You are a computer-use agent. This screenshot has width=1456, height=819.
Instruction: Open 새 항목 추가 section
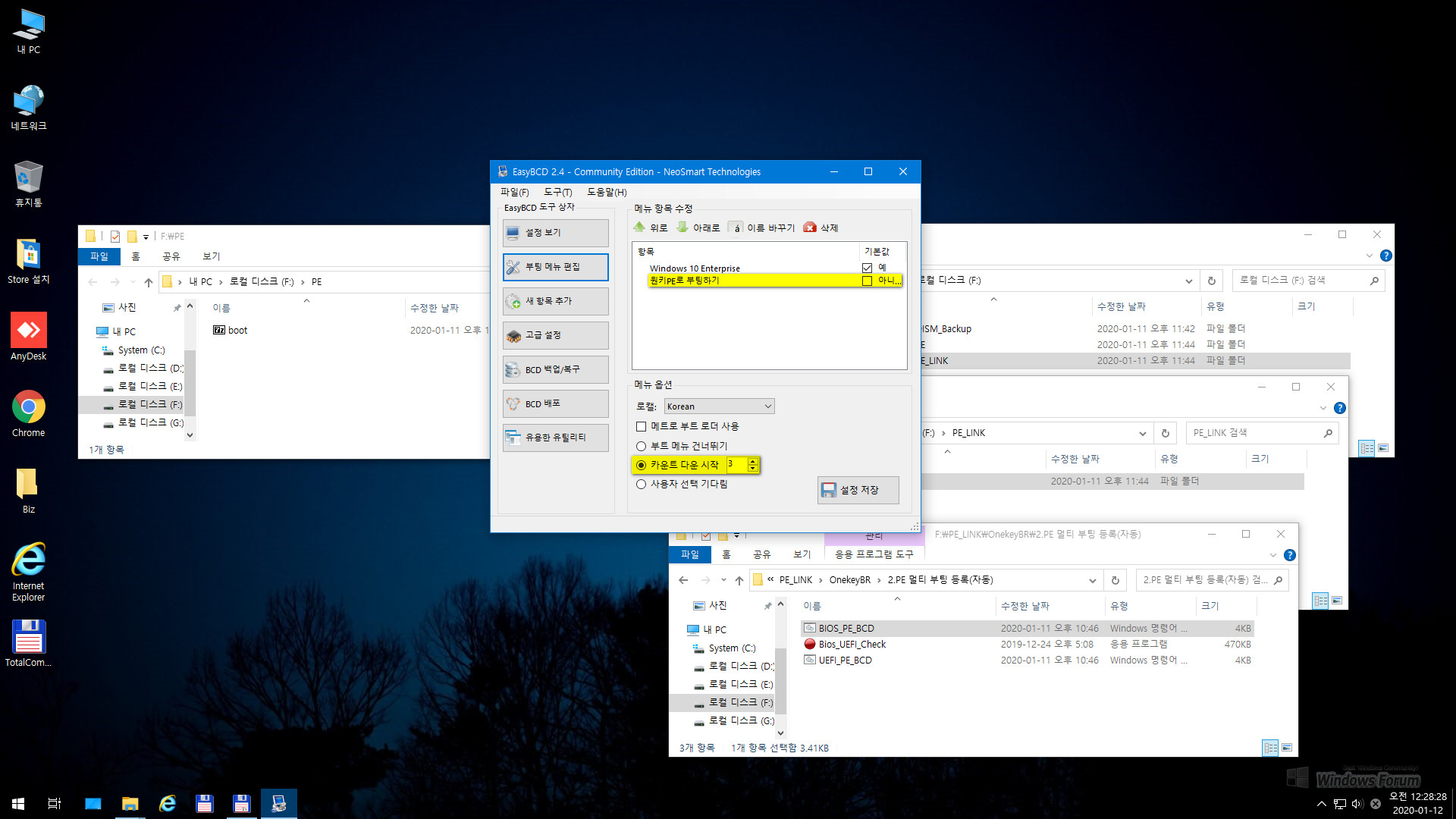click(555, 301)
